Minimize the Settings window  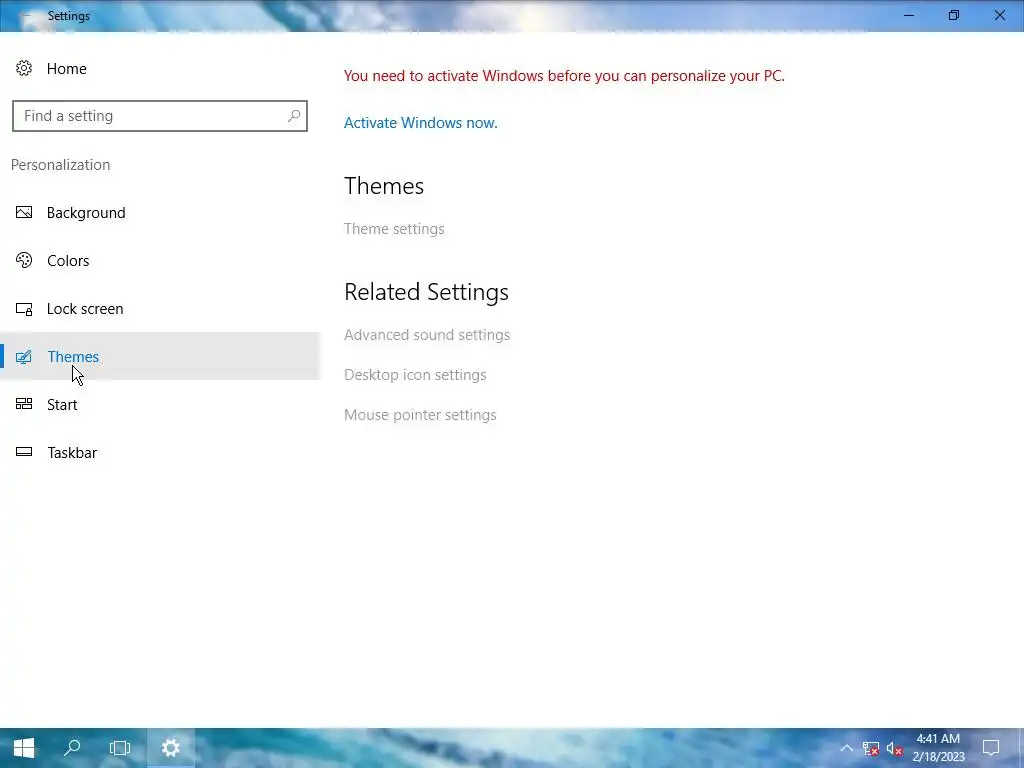pos(909,15)
